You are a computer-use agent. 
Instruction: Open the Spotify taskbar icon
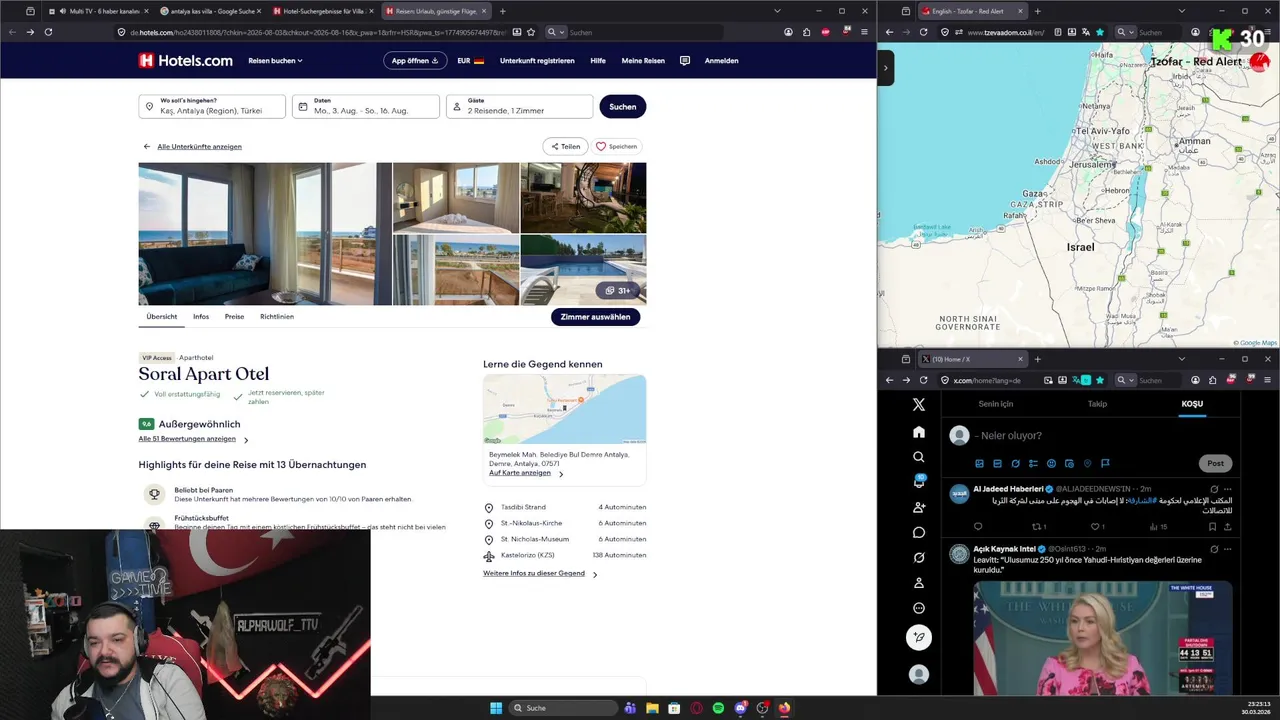coord(718,708)
